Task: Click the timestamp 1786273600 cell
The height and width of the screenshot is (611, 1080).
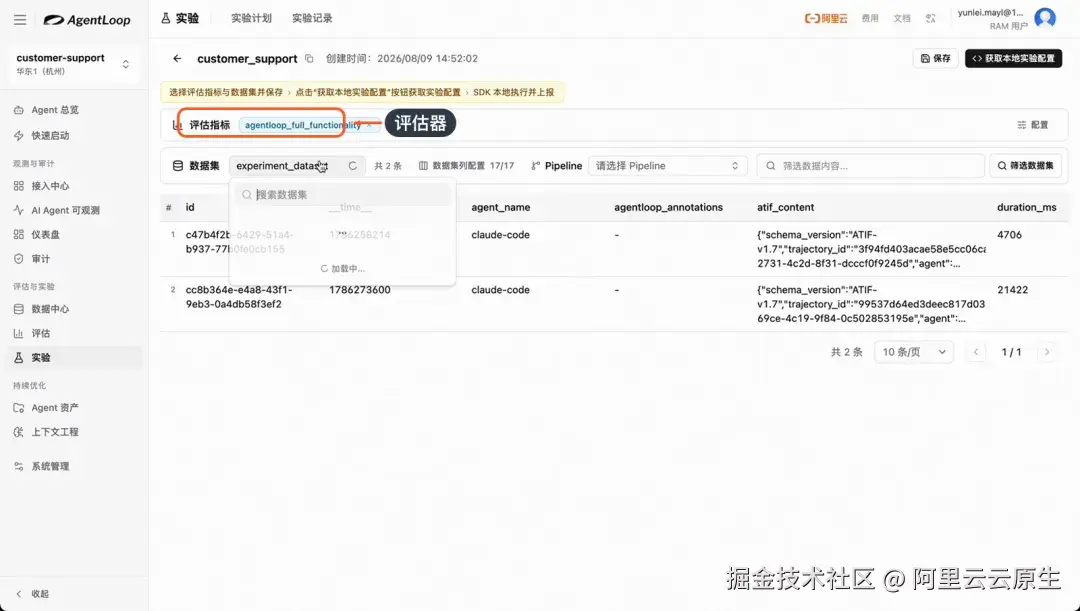Action: [360, 290]
